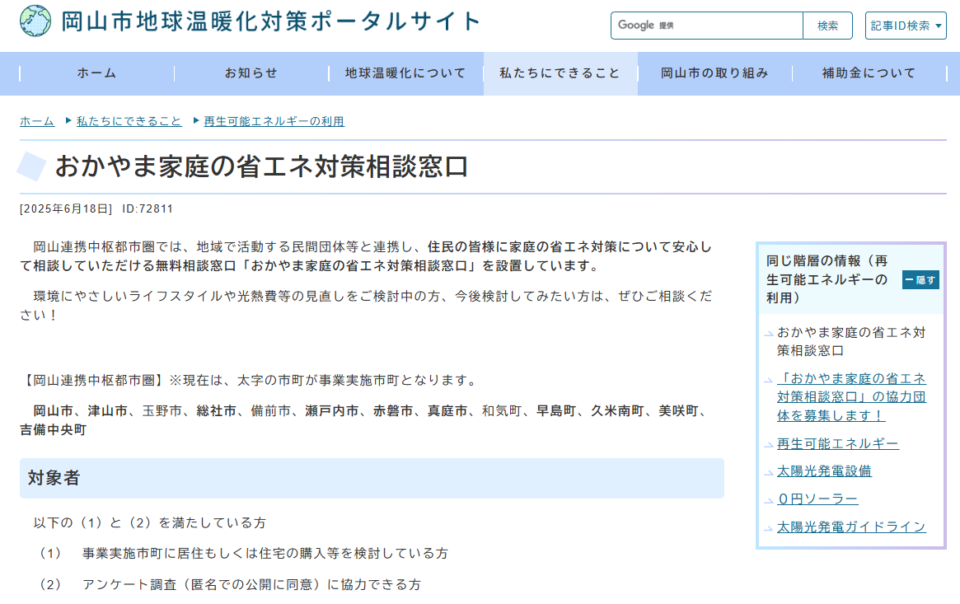The width and height of the screenshot is (960, 604).
Task: Open 補助金について navigation item
Action: pos(868,73)
